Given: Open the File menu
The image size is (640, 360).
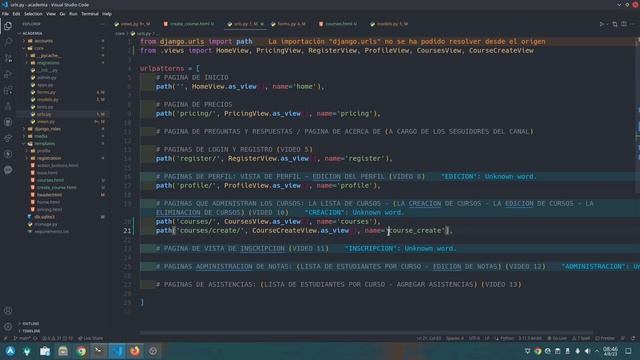Looking at the screenshot, I should pyautogui.click(x=5, y=14).
